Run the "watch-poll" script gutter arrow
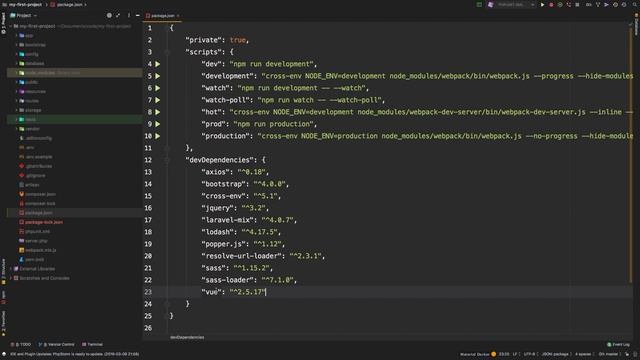 [158, 100]
